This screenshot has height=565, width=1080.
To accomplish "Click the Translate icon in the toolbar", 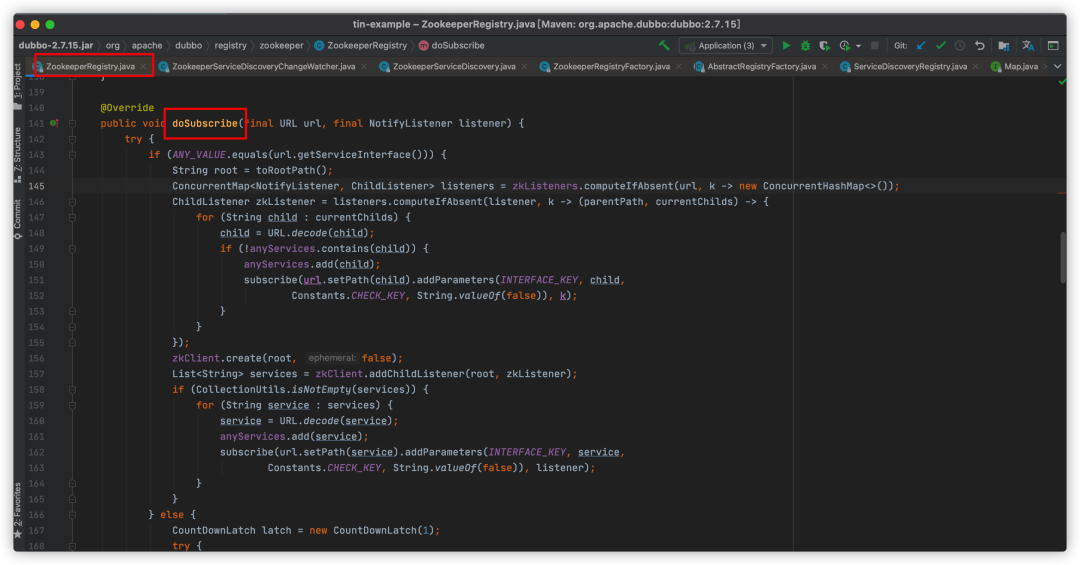I will 1028,45.
